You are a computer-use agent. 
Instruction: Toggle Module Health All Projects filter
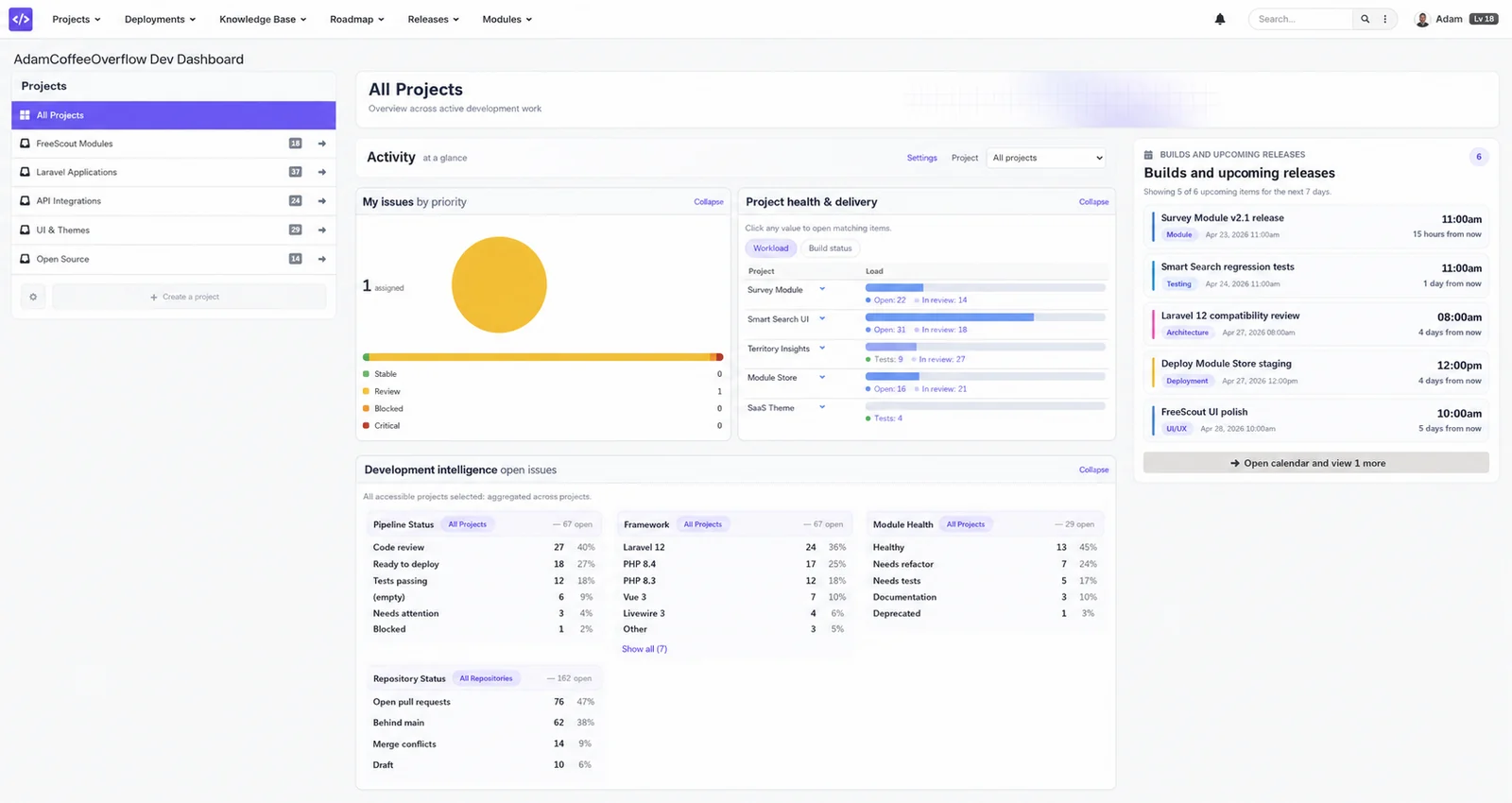965,524
